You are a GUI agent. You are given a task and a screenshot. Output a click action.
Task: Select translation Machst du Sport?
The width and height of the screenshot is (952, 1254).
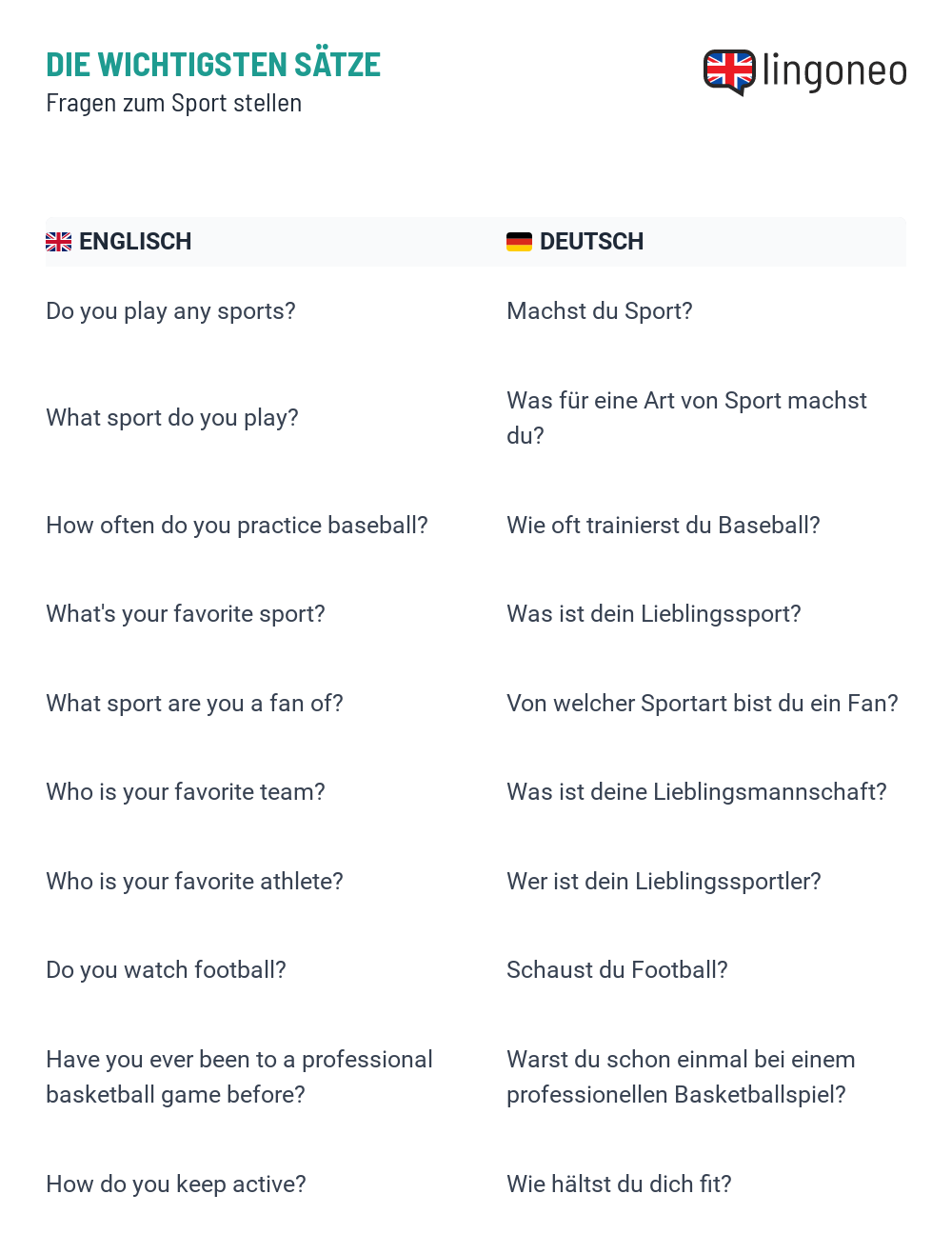[x=600, y=311]
